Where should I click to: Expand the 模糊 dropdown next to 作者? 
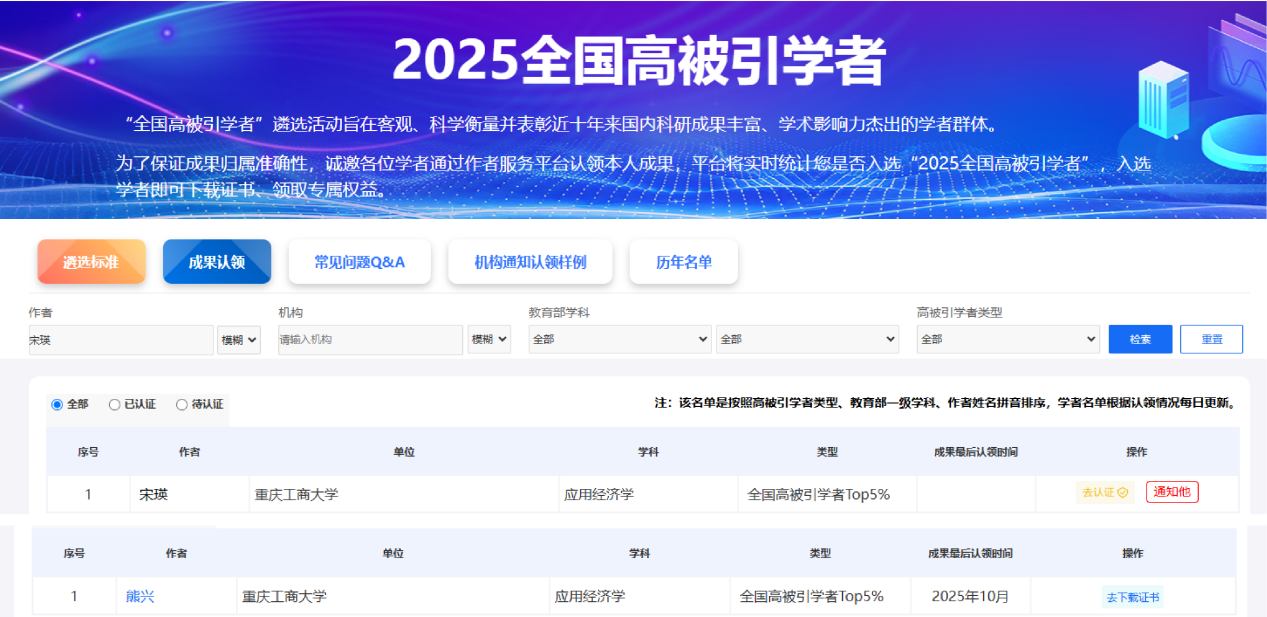coord(239,340)
